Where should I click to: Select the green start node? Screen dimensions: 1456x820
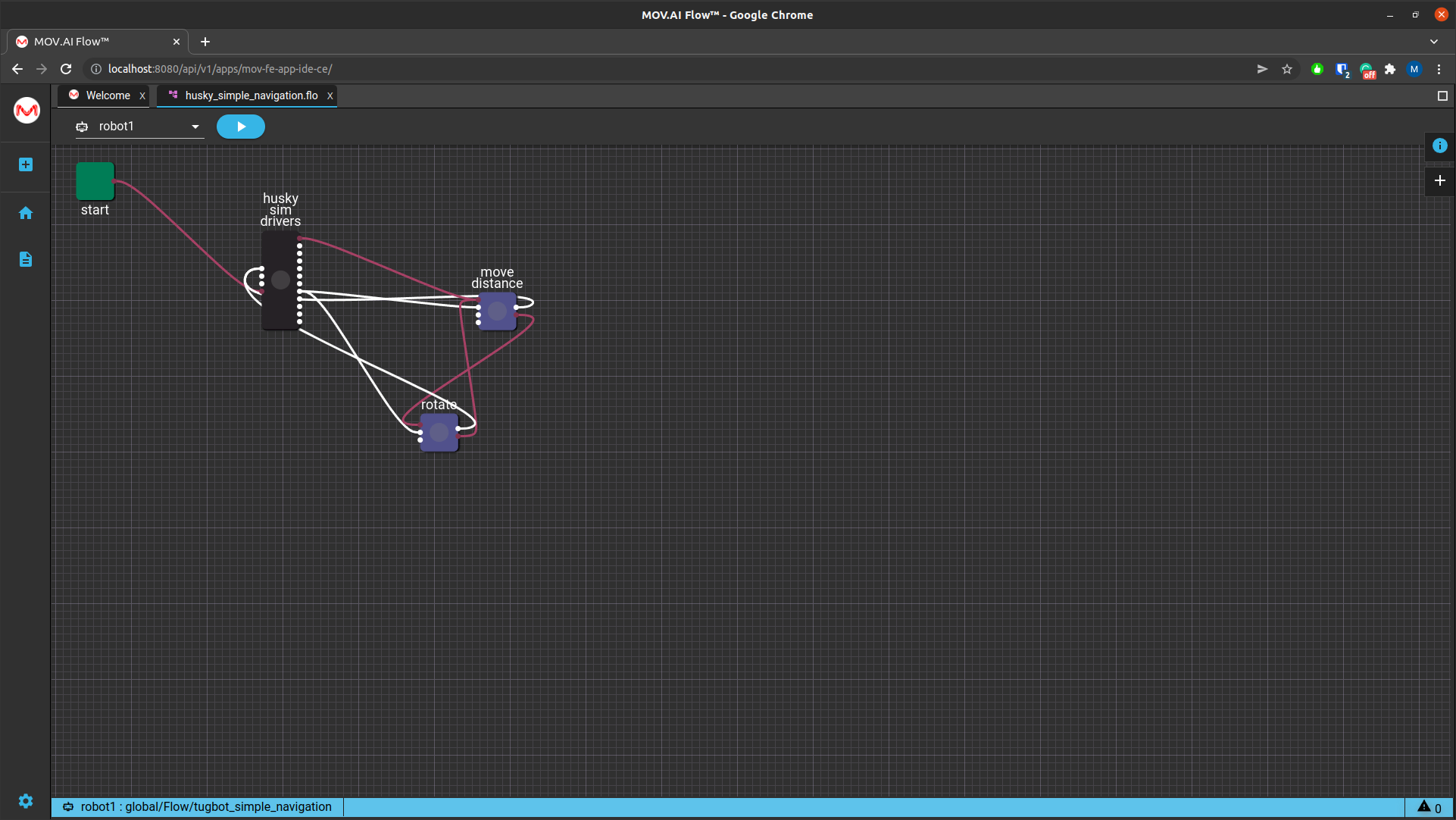95,181
